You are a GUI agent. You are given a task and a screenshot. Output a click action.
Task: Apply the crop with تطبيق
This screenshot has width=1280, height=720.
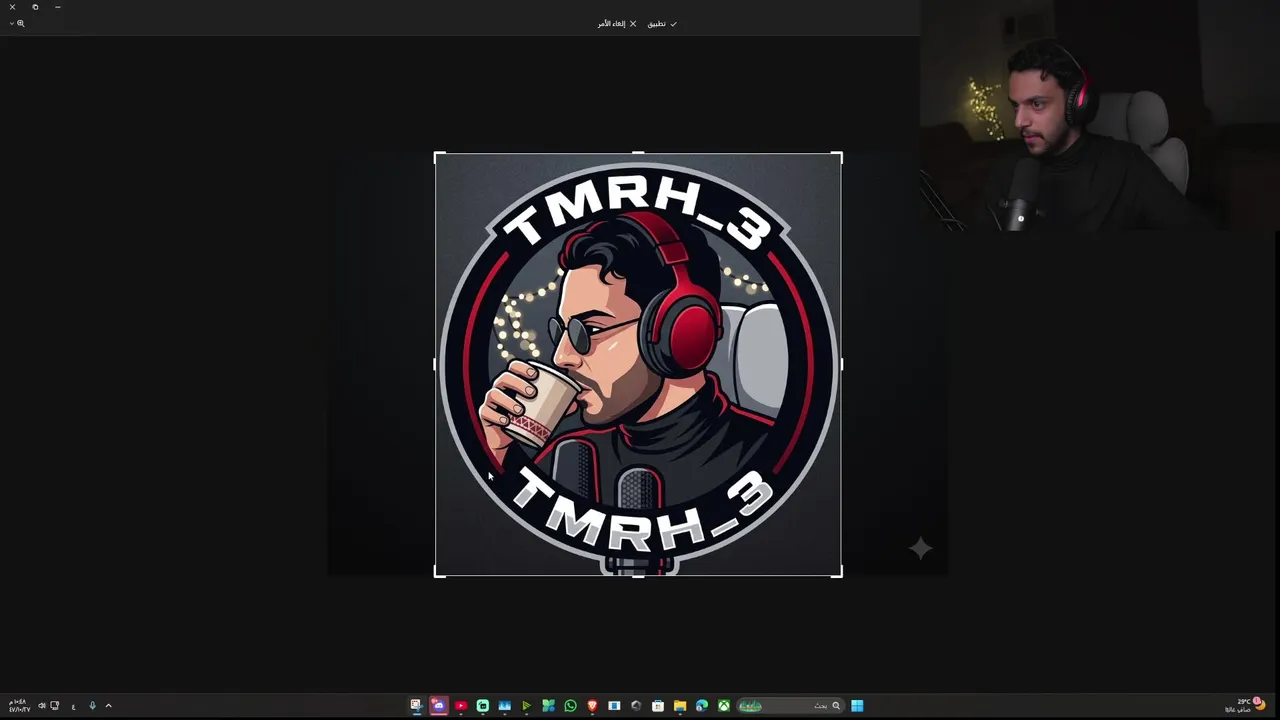(662, 23)
